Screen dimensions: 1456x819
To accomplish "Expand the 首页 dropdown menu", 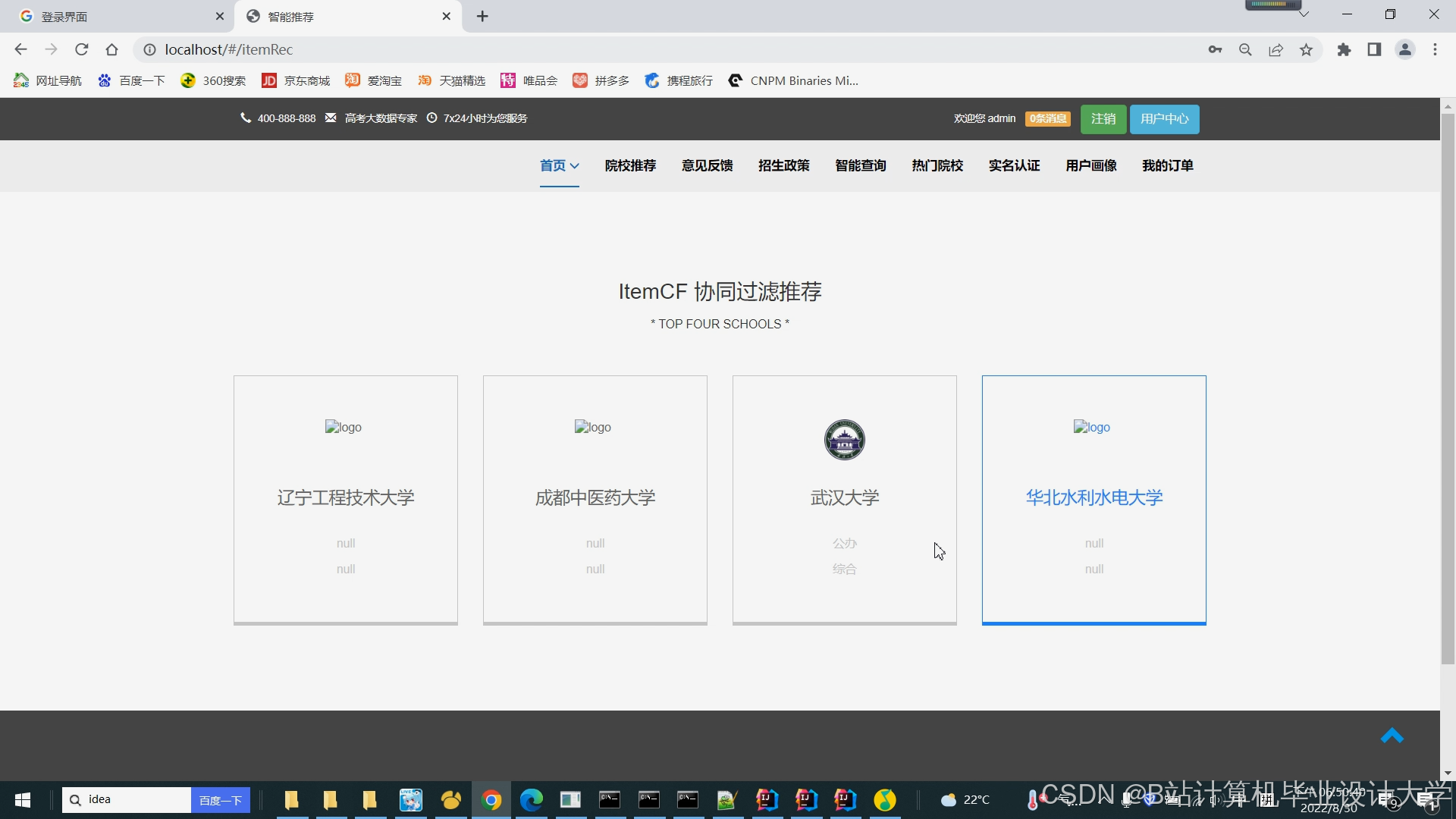I will click(560, 165).
